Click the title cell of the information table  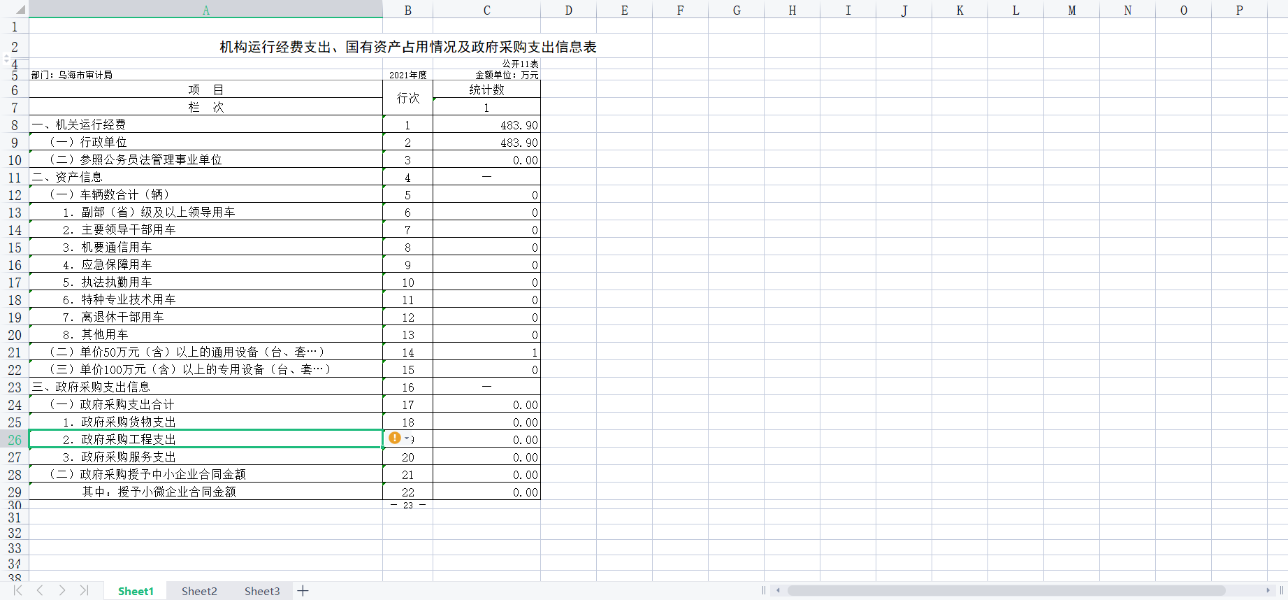coord(408,47)
